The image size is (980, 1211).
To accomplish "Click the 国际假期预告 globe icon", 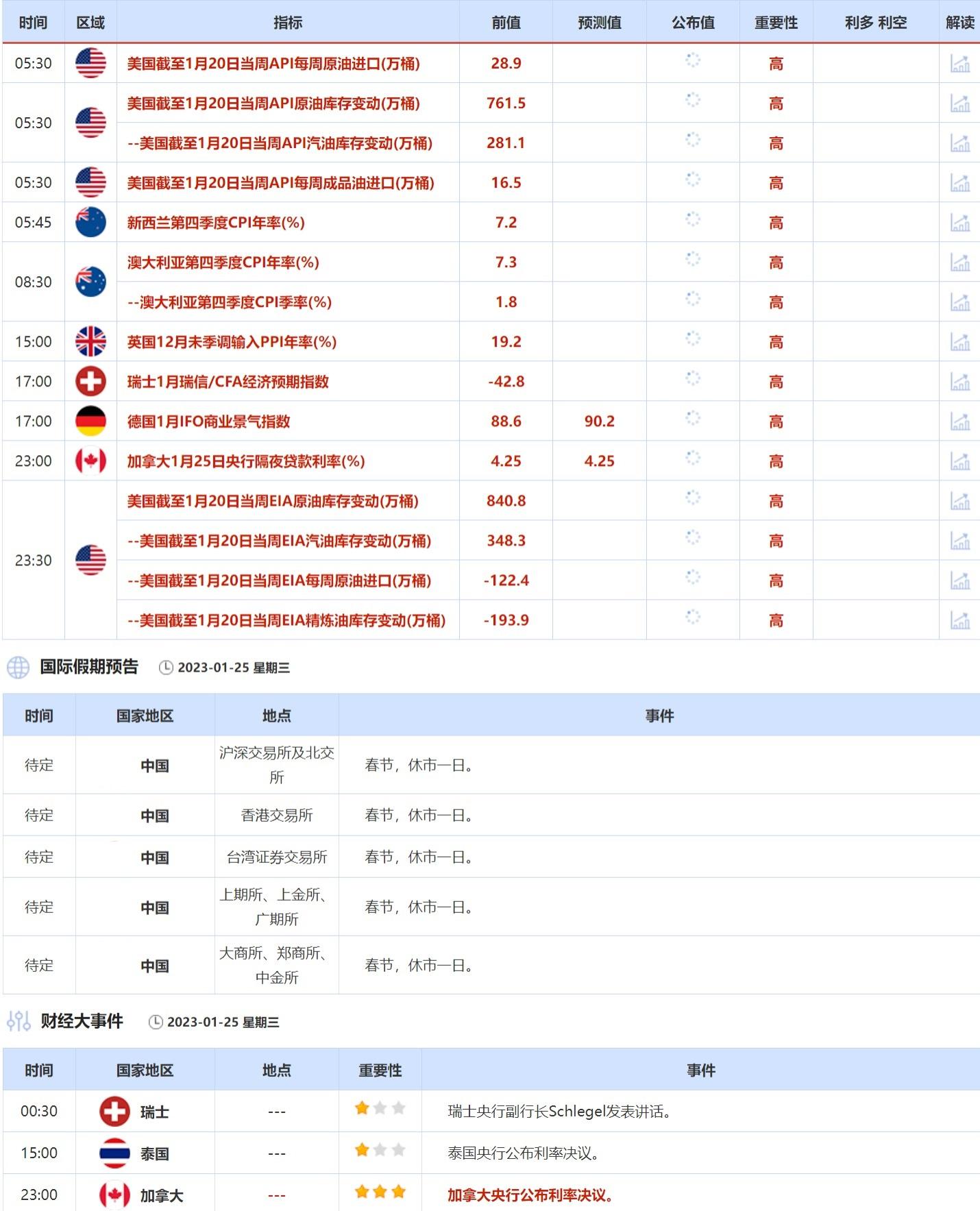I will tap(19, 667).
